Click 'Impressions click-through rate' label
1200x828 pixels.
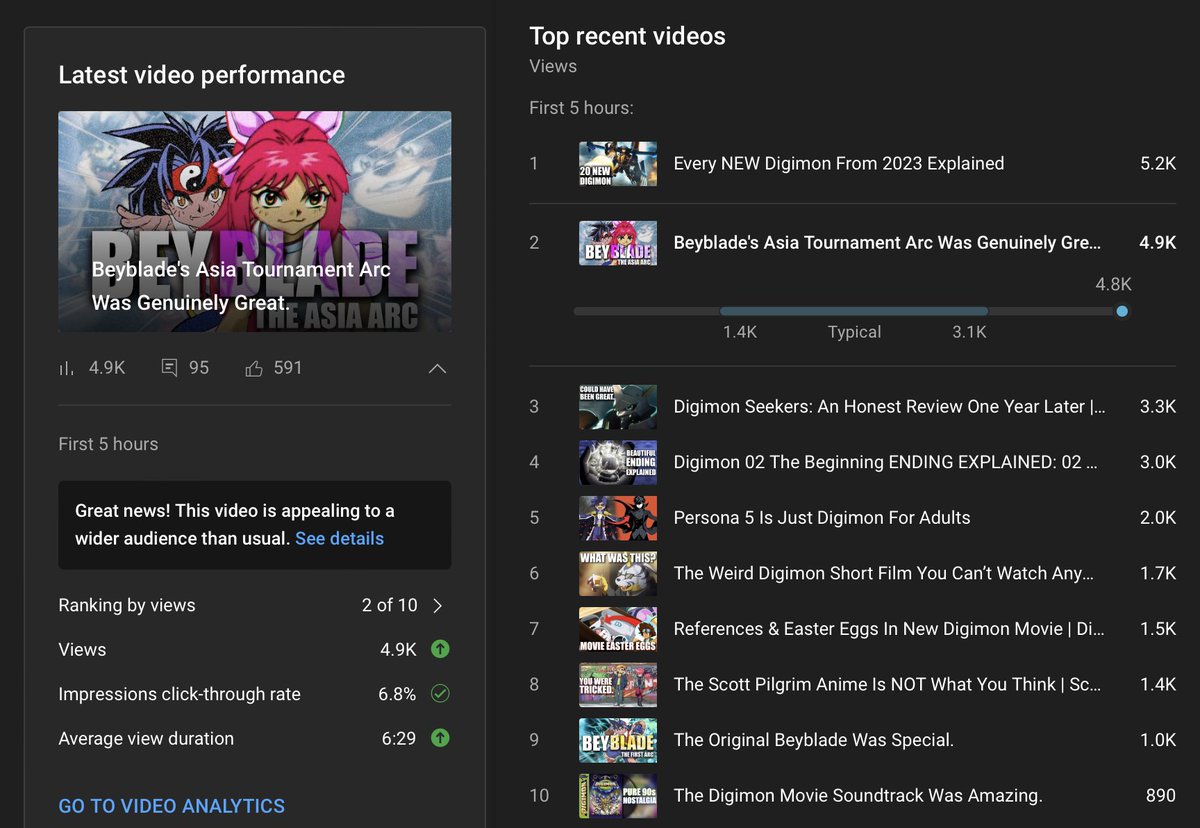coord(180,694)
